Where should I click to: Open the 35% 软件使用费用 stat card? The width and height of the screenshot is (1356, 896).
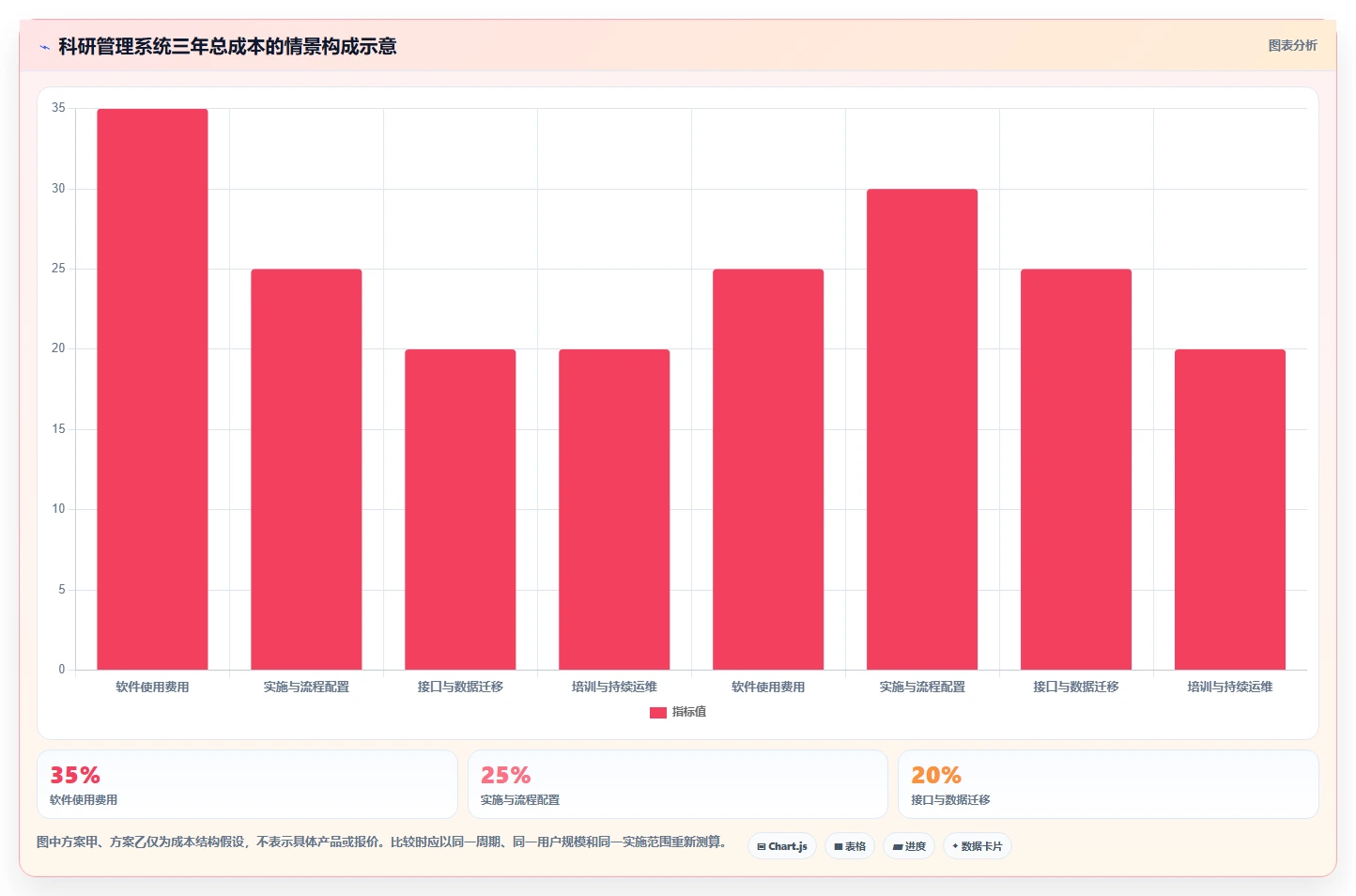point(247,784)
